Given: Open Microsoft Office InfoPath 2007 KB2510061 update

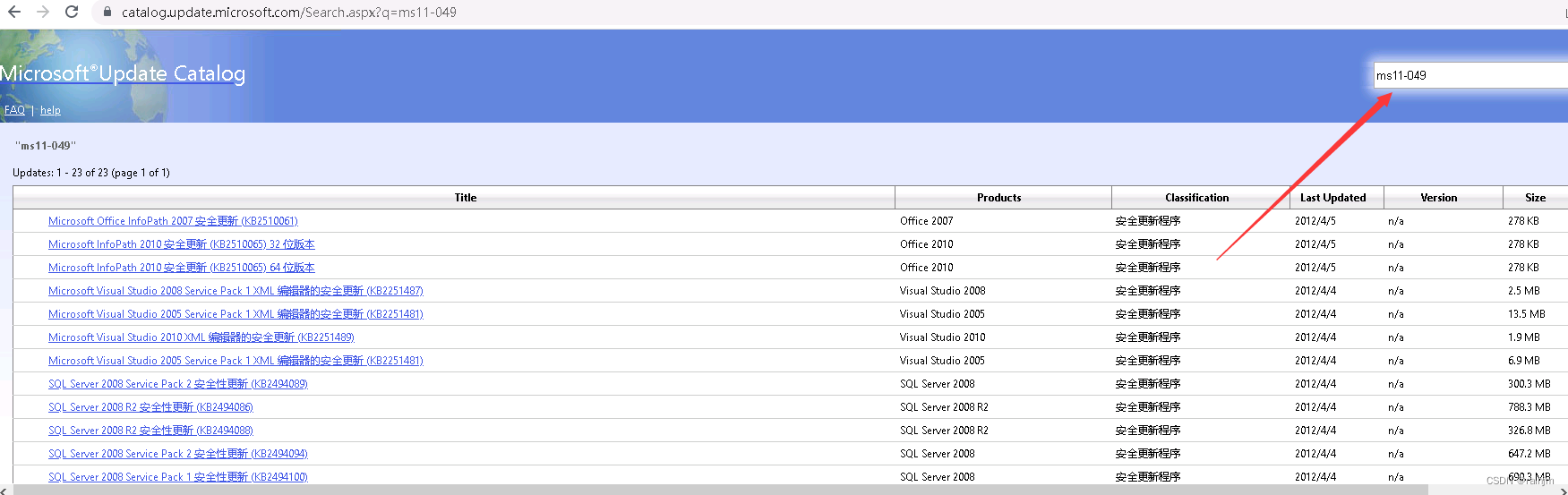Looking at the screenshot, I should click(173, 221).
